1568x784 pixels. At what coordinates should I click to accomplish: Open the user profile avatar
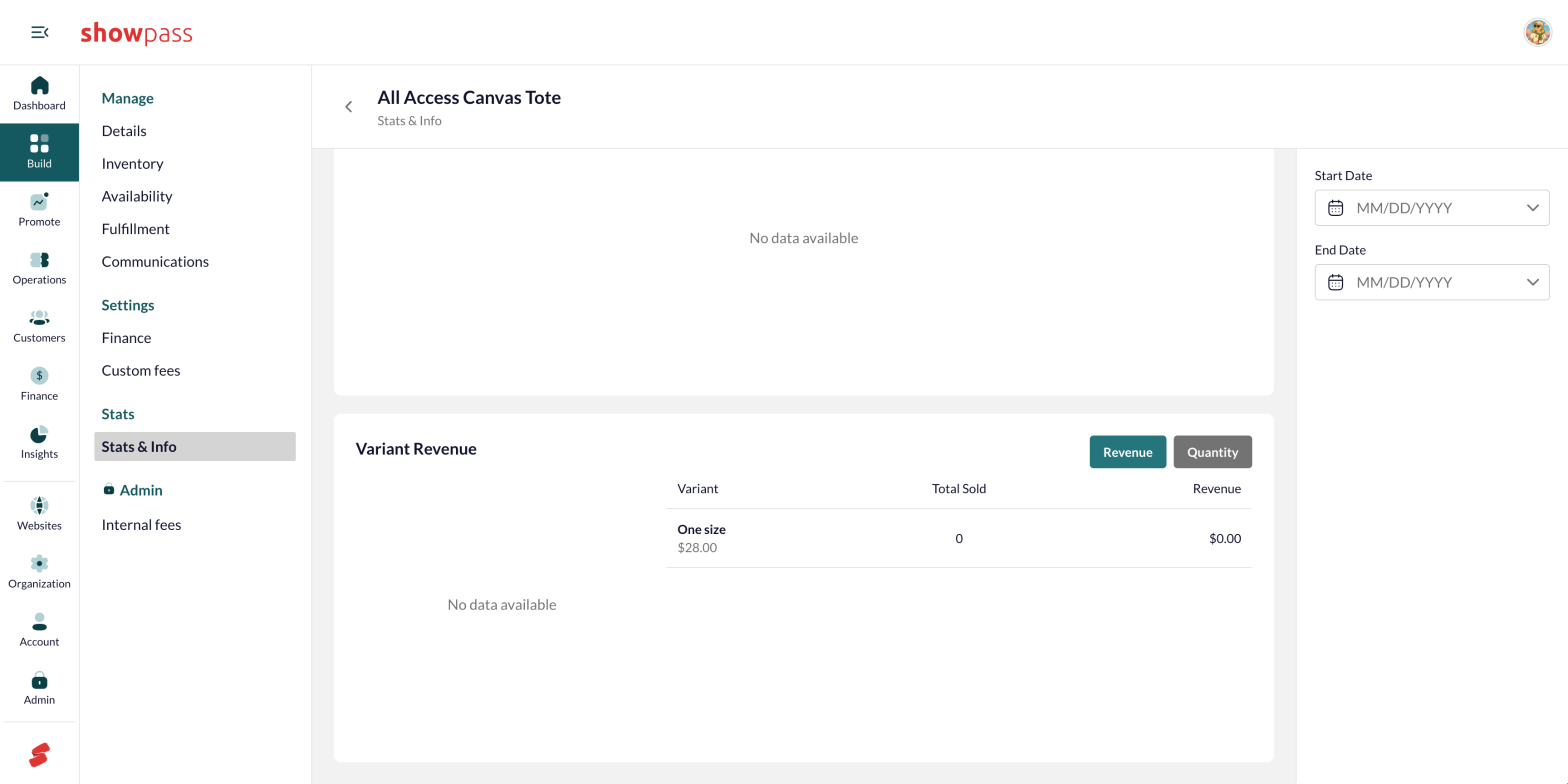1537,32
